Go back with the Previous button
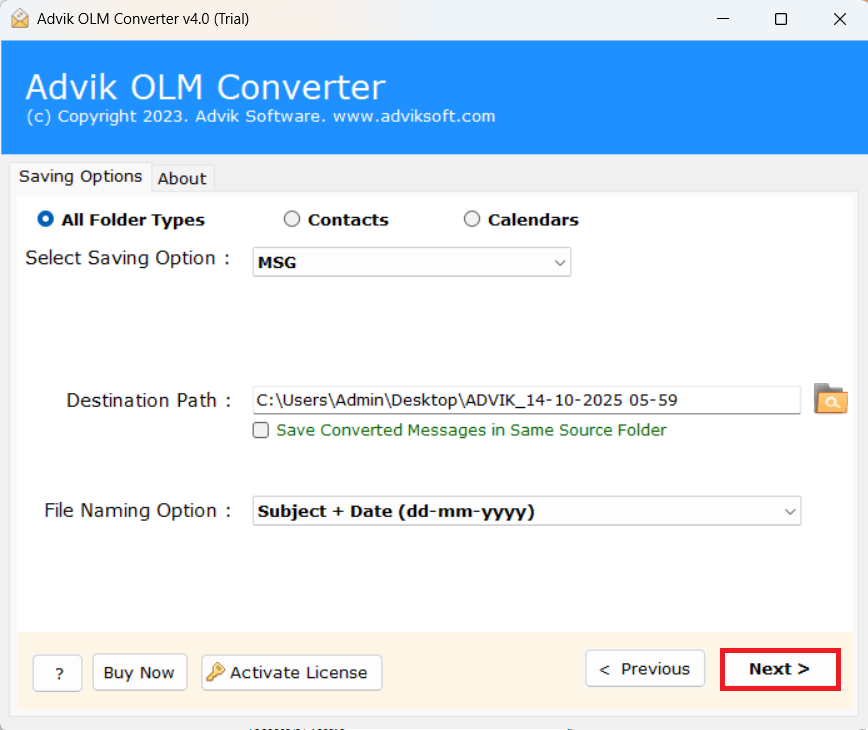The image size is (868, 730). tap(645, 669)
